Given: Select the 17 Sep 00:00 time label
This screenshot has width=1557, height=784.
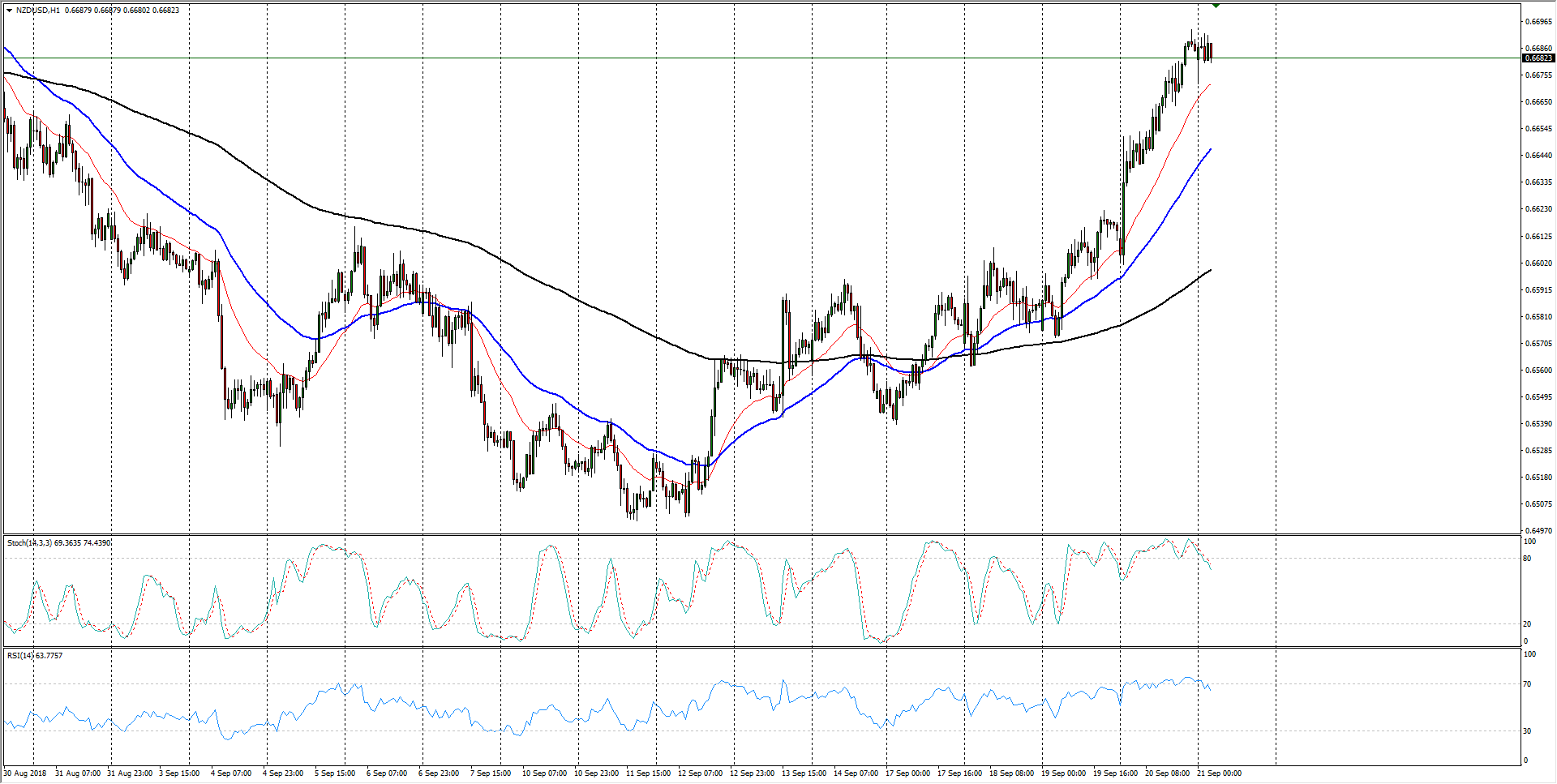Looking at the screenshot, I should pos(907,773).
